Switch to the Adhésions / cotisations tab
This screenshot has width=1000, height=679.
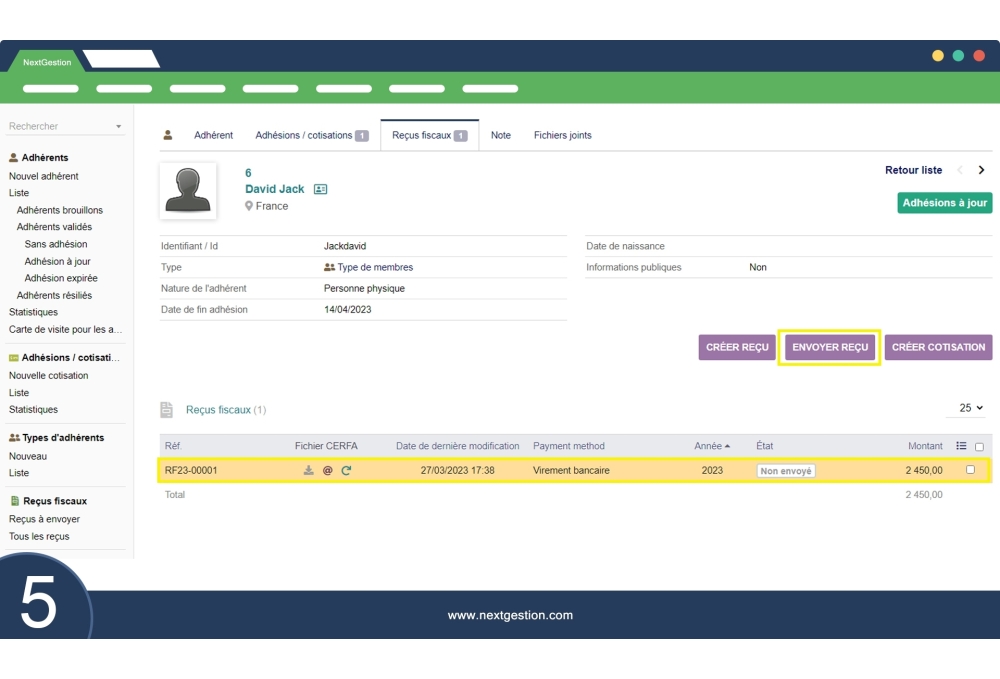pyautogui.click(x=311, y=135)
